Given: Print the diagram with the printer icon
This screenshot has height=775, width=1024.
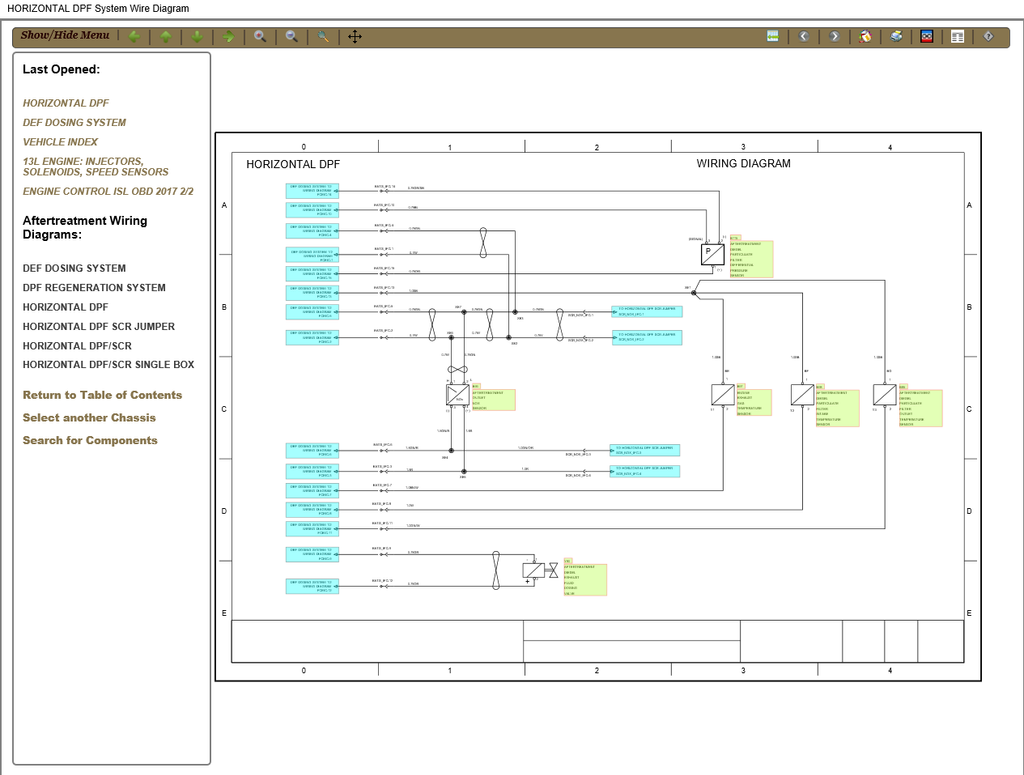Looking at the screenshot, I should [x=897, y=37].
